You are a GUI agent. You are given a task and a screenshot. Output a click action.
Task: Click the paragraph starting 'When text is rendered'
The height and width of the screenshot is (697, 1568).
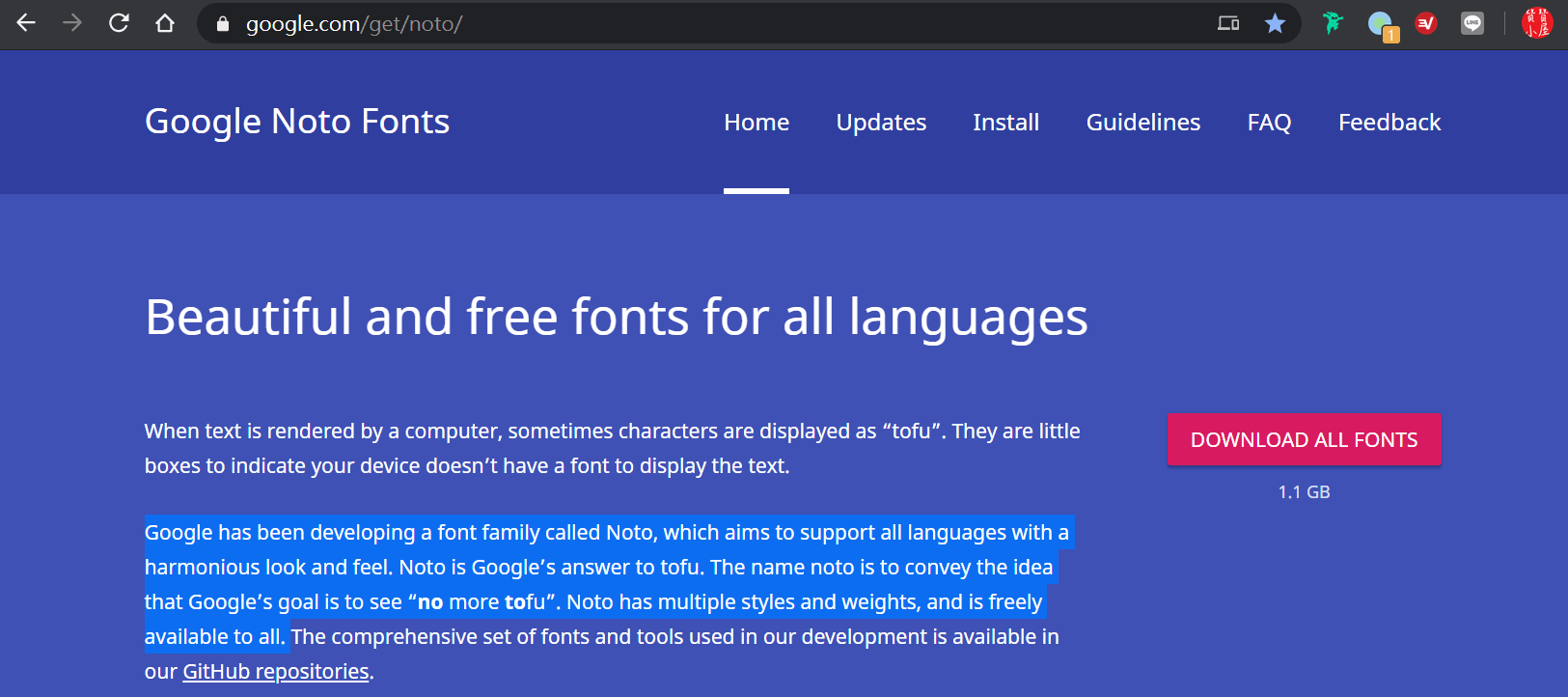613,448
